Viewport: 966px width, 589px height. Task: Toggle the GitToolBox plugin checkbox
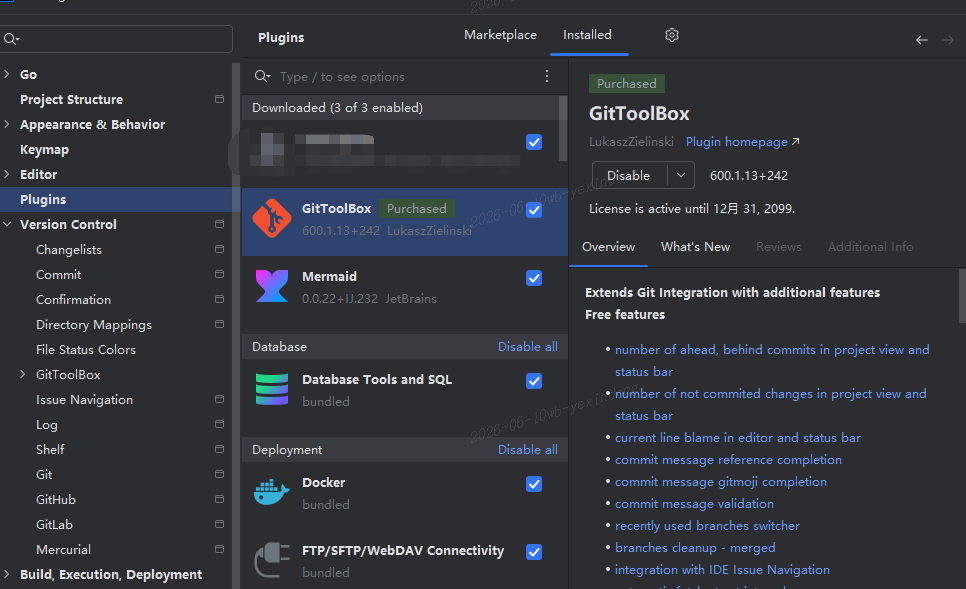click(x=534, y=210)
